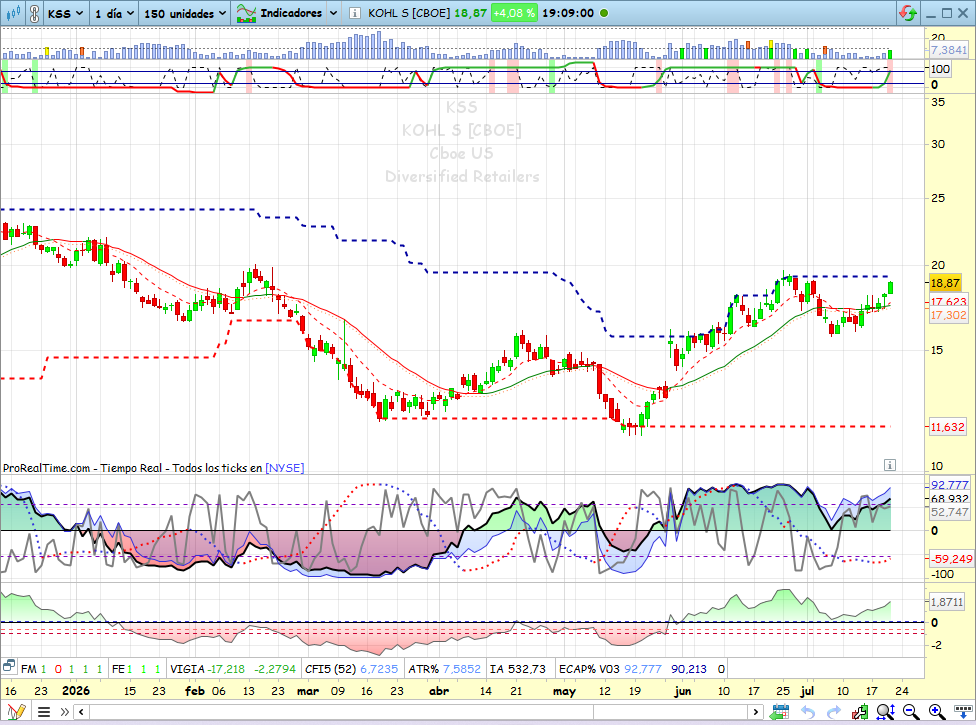This screenshot has height=725, width=976.
Task: Click the calendar go-to-date icon
Action: (x=779, y=711)
